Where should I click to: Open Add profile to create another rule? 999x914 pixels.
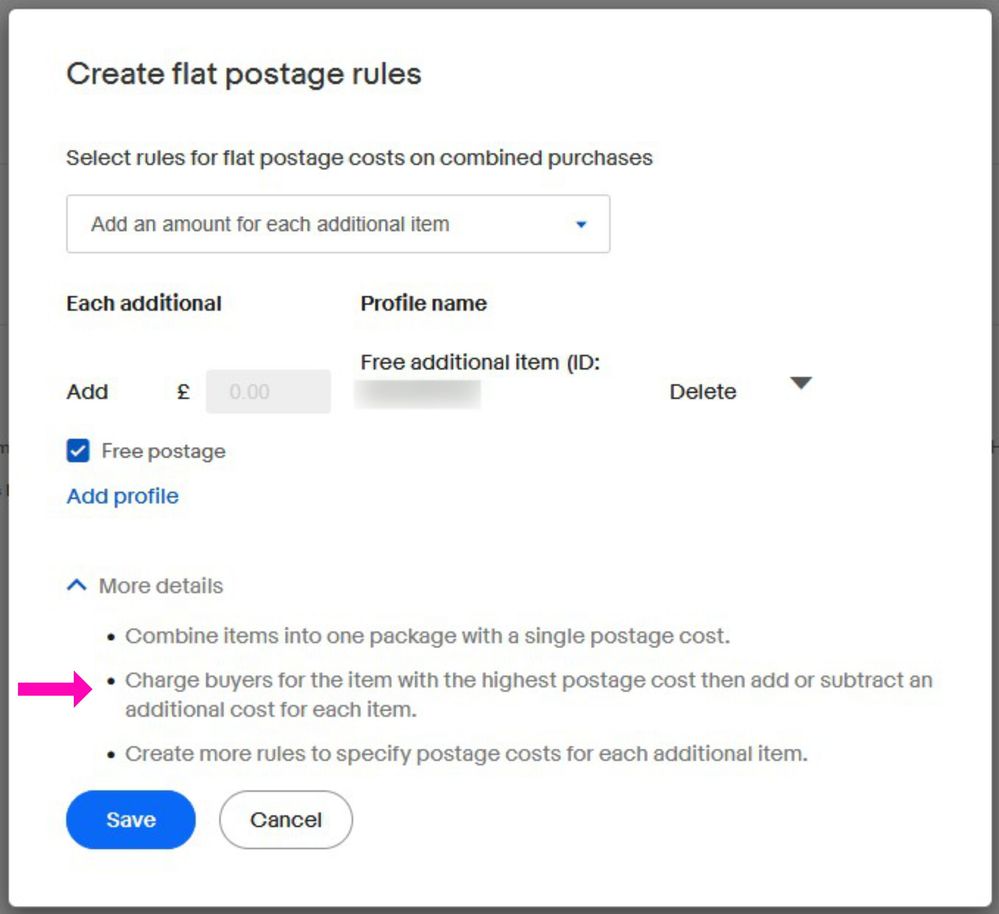(121, 496)
